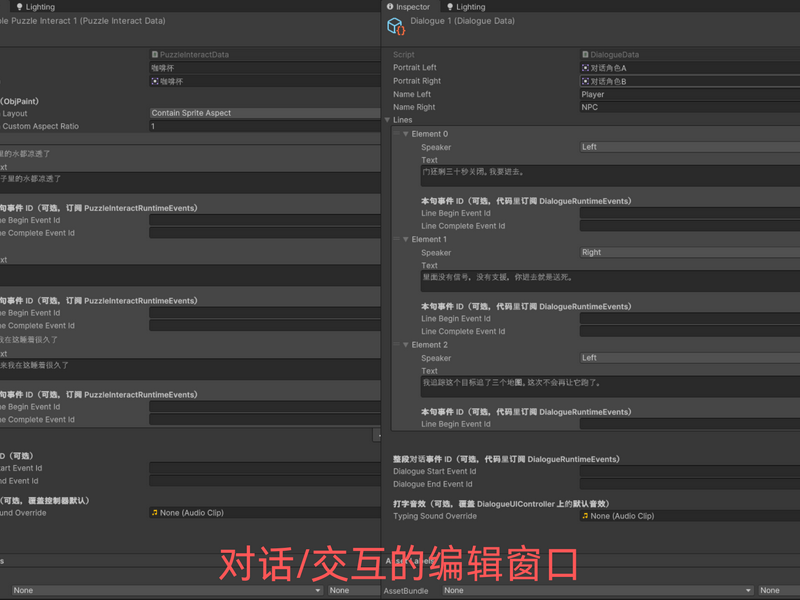This screenshot has height=600, width=800.
Task: Click the 咖啡杯 sprite object field
Action: 265,81
